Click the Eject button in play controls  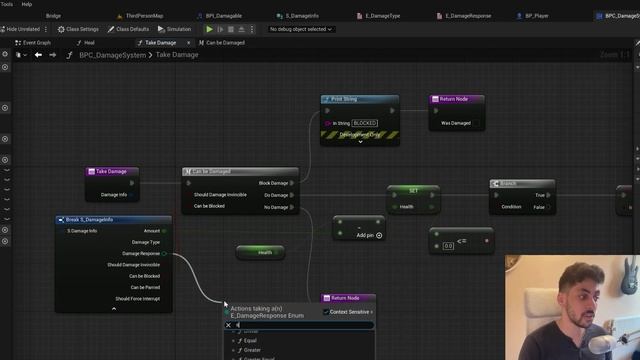(x=241, y=29)
